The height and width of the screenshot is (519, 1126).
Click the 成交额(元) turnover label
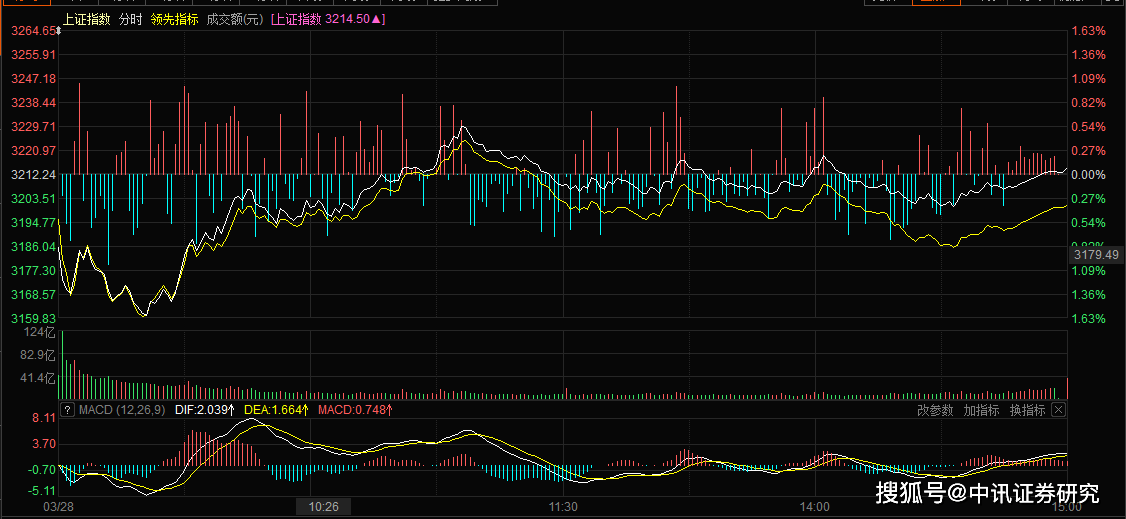pyautogui.click(x=235, y=19)
